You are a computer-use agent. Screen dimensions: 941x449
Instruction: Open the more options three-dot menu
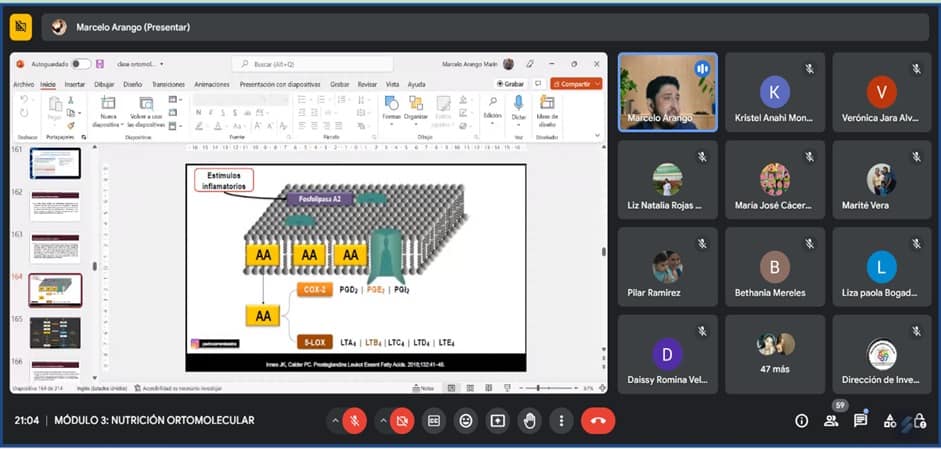(x=561, y=421)
